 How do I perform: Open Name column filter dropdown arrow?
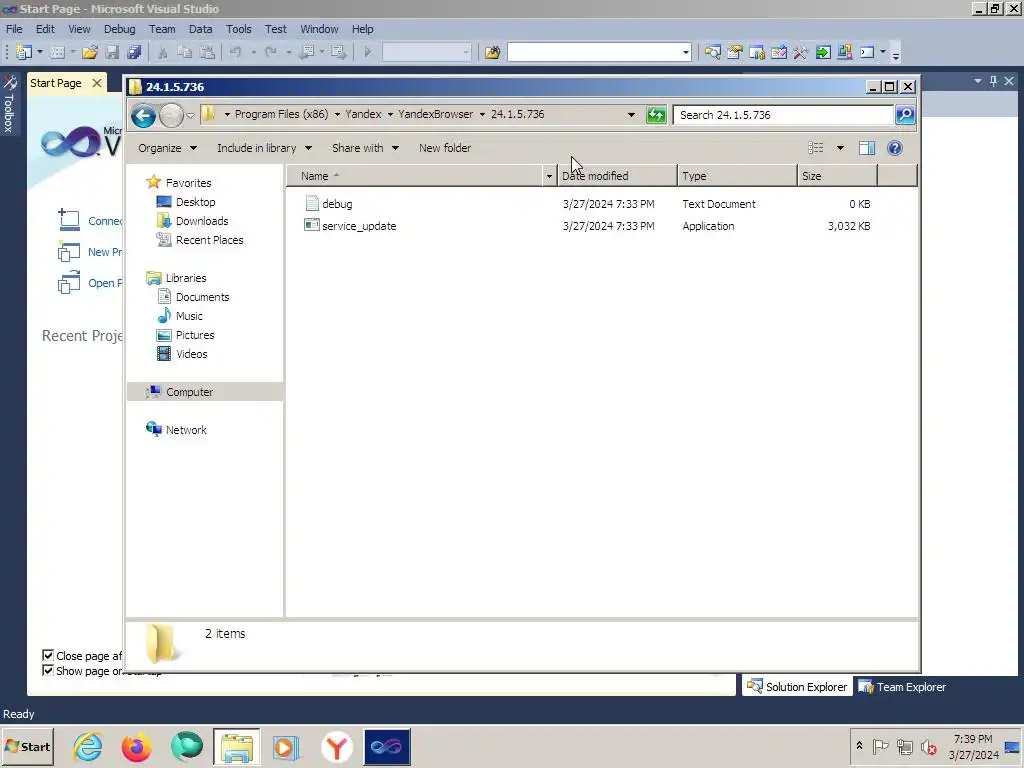coord(549,176)
